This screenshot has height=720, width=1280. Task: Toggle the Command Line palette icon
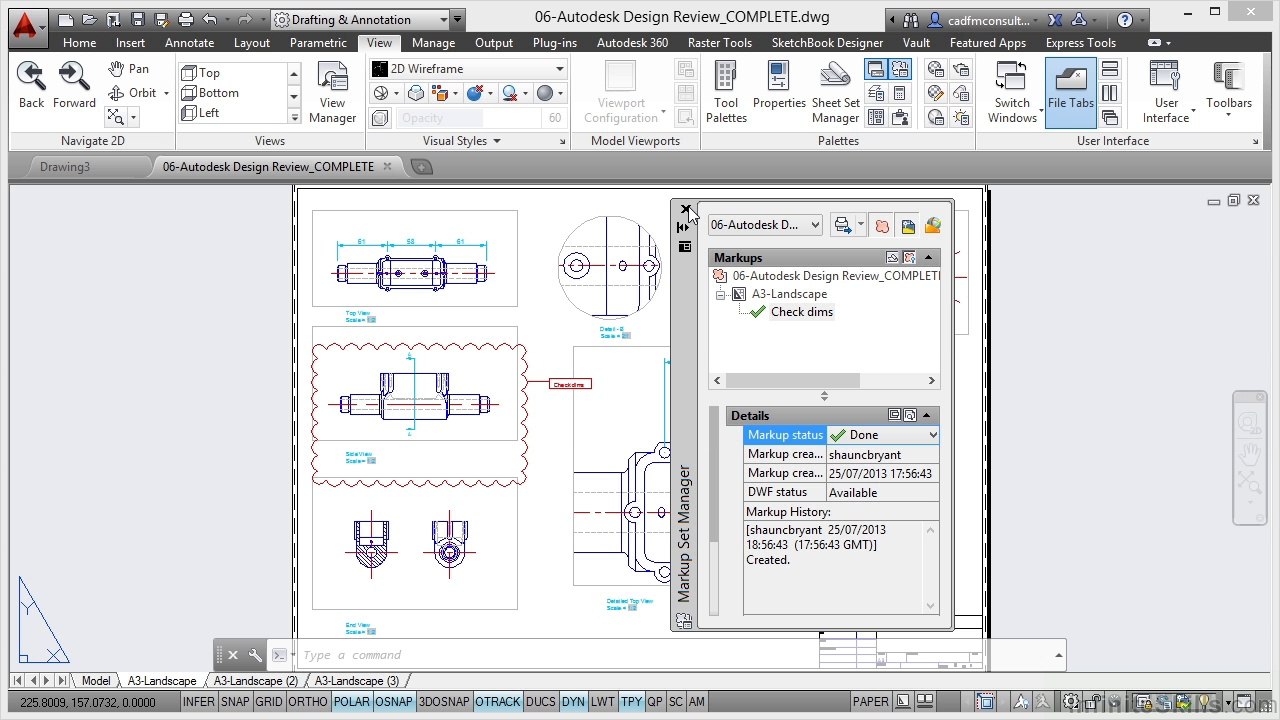pyautogui.click(x=875, y=69)
